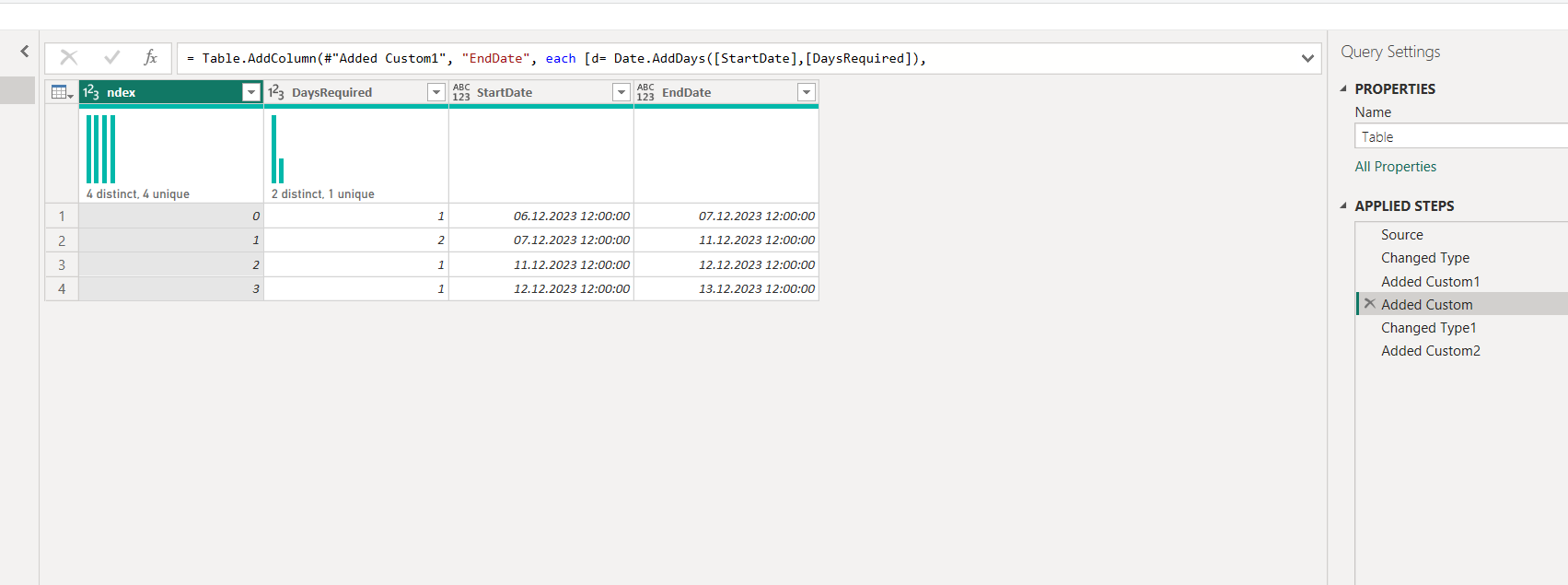The width and height of the screenshot is (1568, 585).
Task: Expand the formula bar with down chevron
Action: (1307, 58)
